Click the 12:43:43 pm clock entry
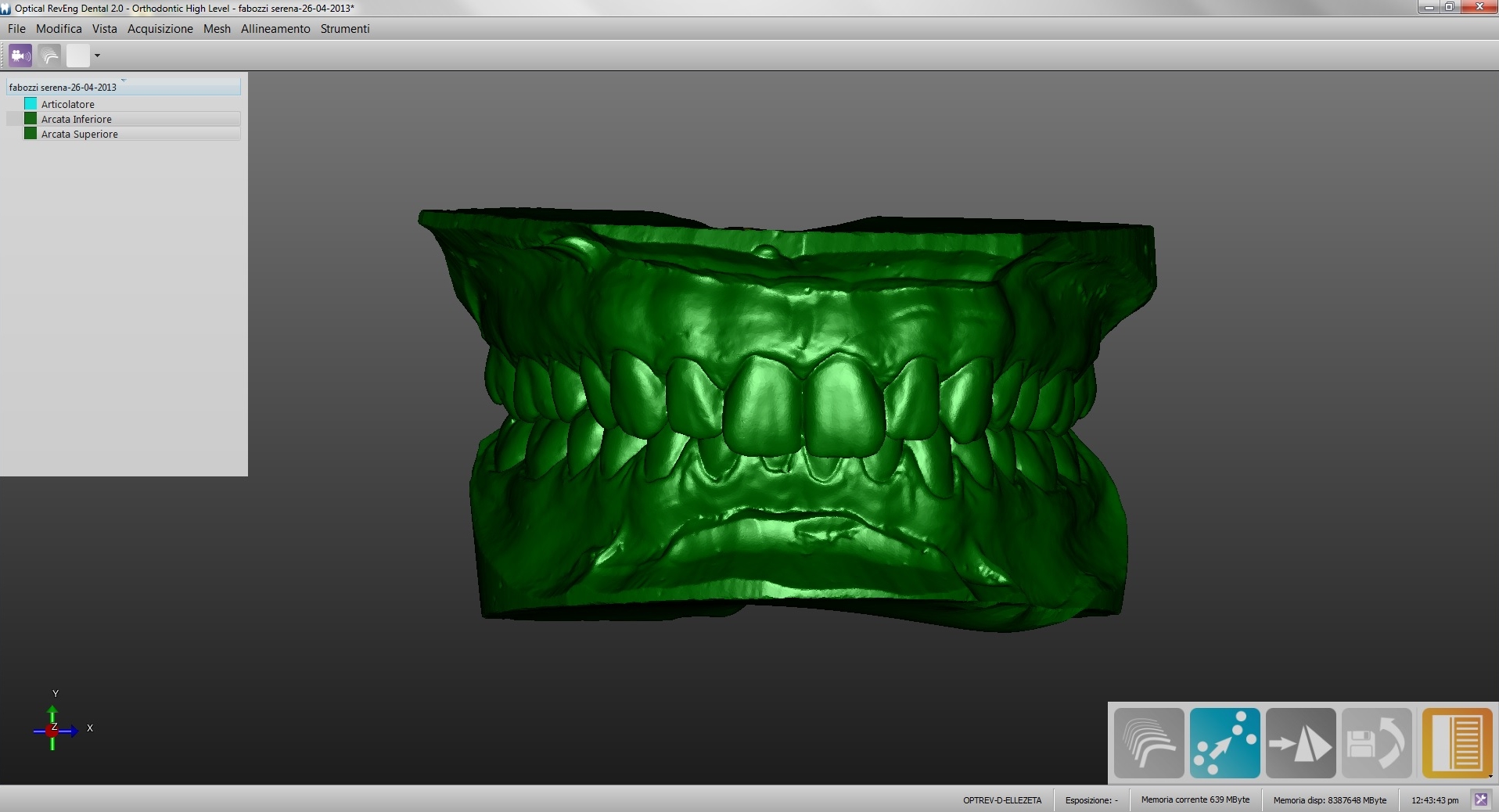 tap(1435, 800)
